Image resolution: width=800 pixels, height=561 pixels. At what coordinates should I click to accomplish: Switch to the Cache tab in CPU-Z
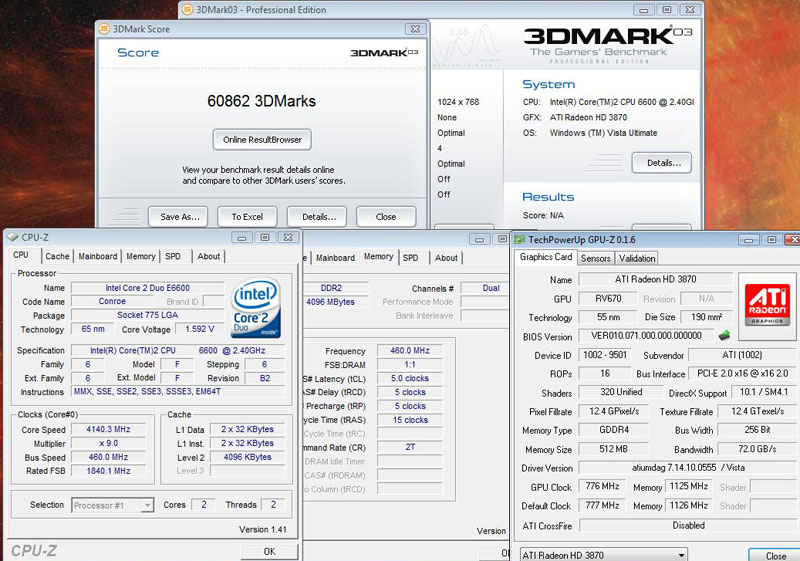point(57,257)
